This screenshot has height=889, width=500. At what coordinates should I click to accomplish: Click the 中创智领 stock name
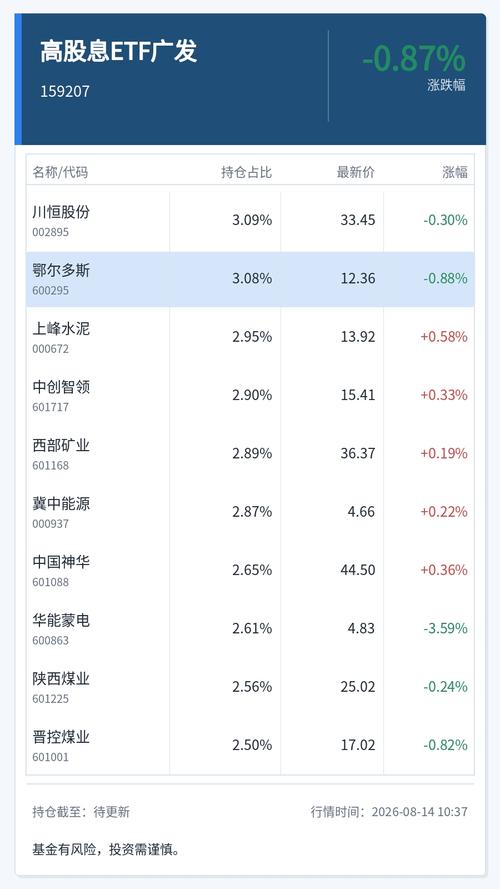pos(61,387)
